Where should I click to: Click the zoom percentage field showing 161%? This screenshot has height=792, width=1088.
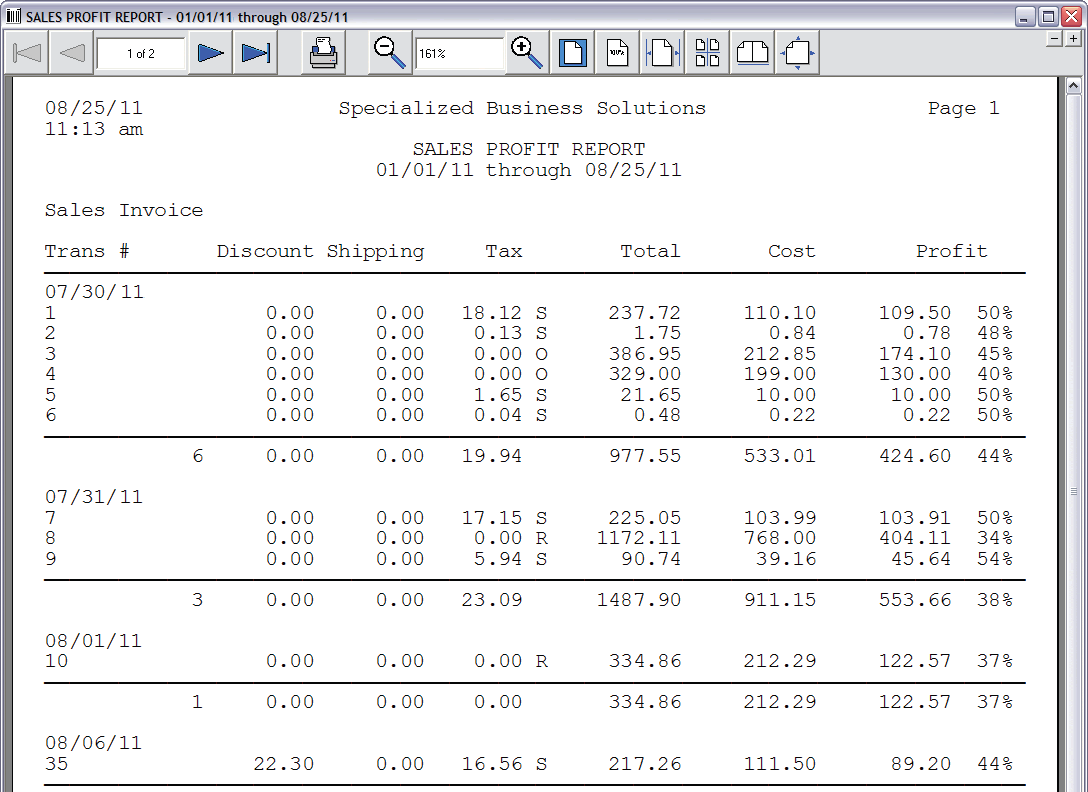459,54
